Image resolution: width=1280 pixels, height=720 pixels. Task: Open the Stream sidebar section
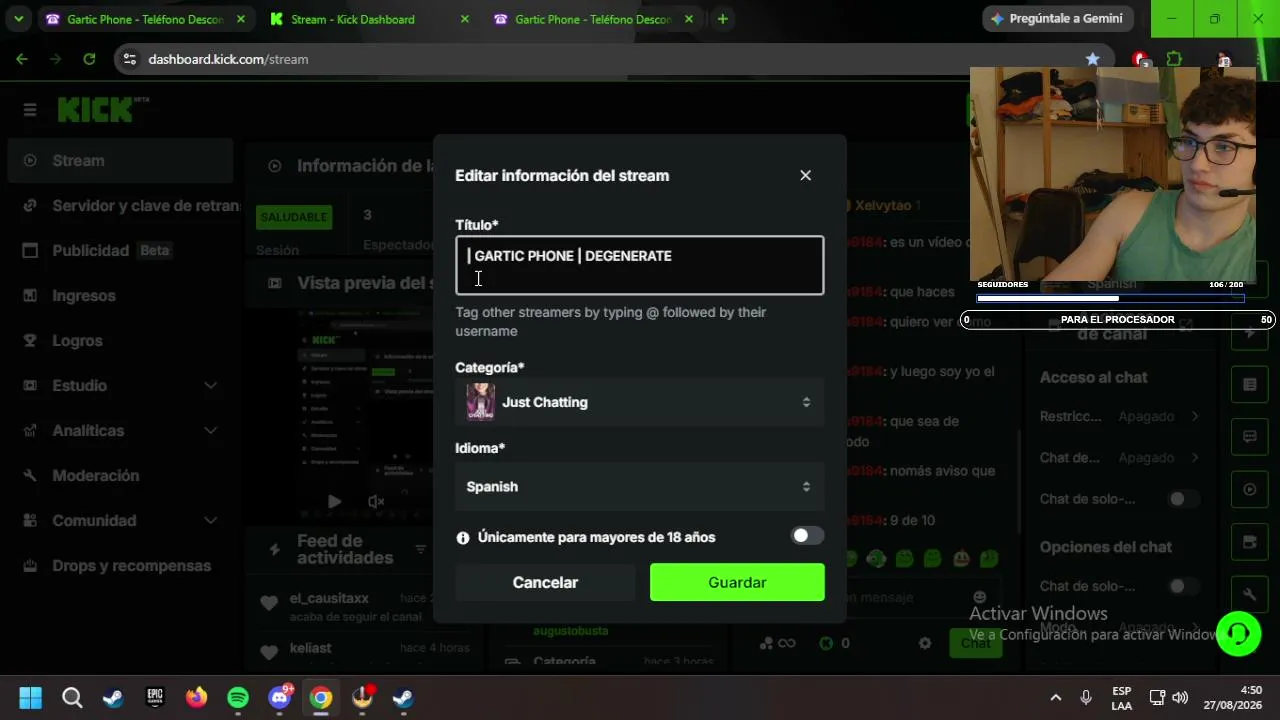(120, 160)
